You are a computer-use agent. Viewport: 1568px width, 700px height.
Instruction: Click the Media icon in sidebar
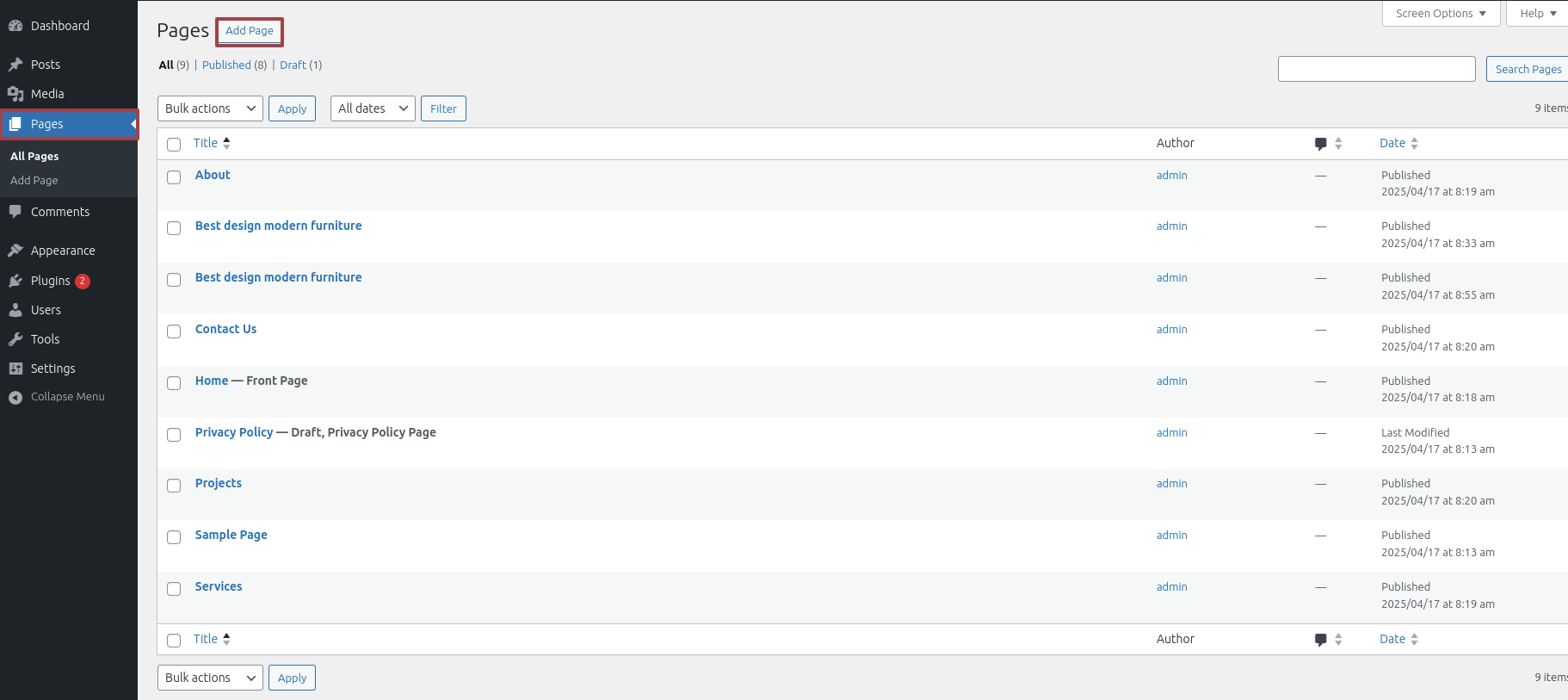tap(15, 94)
